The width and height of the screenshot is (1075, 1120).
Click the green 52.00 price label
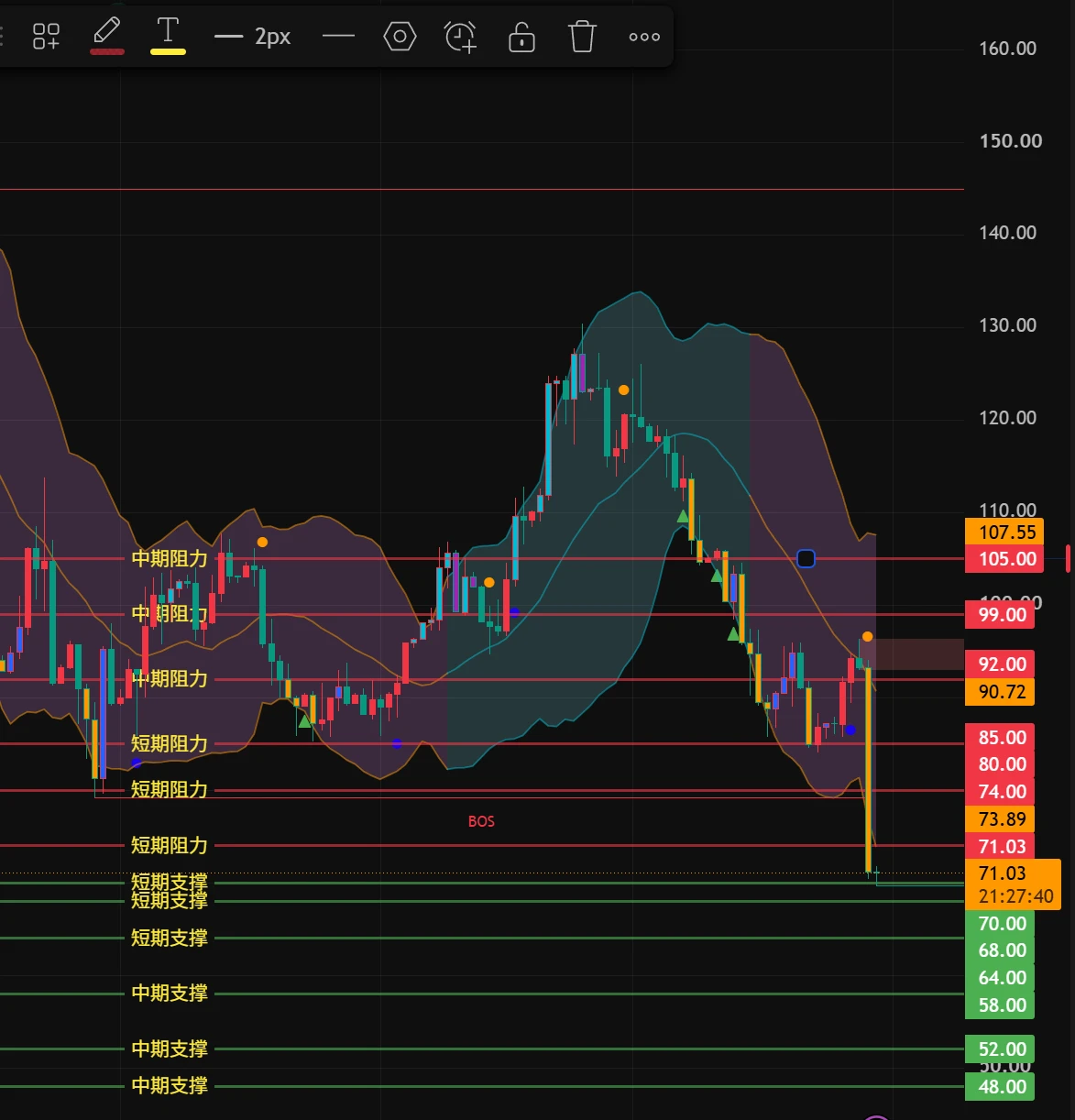tap(1001, 1049)
